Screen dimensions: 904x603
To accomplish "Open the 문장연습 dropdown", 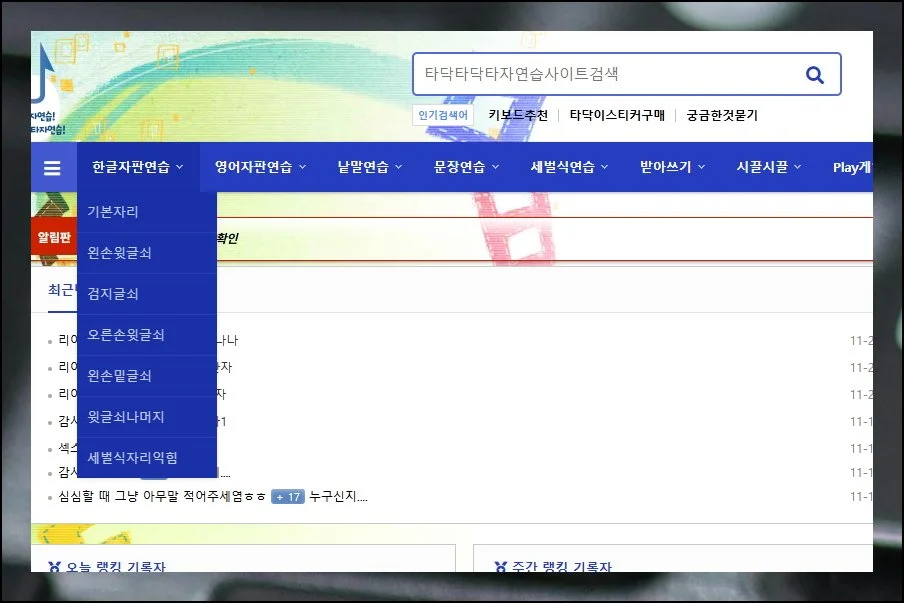I will click(x=461, y=167).
